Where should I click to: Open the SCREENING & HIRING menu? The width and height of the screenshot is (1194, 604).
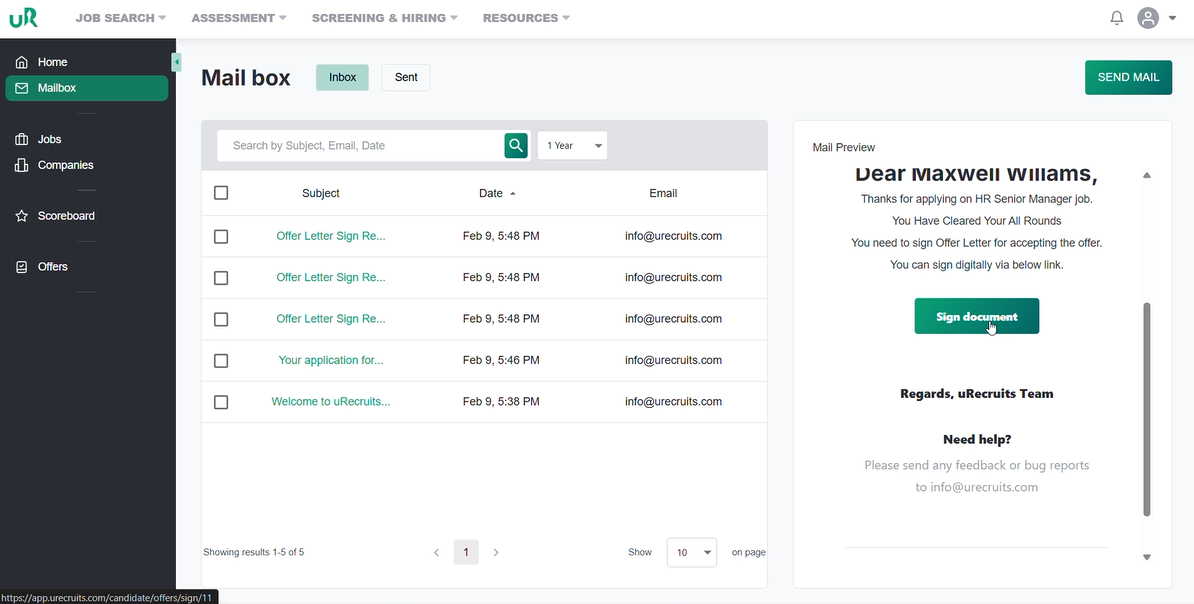click(384, 18)
